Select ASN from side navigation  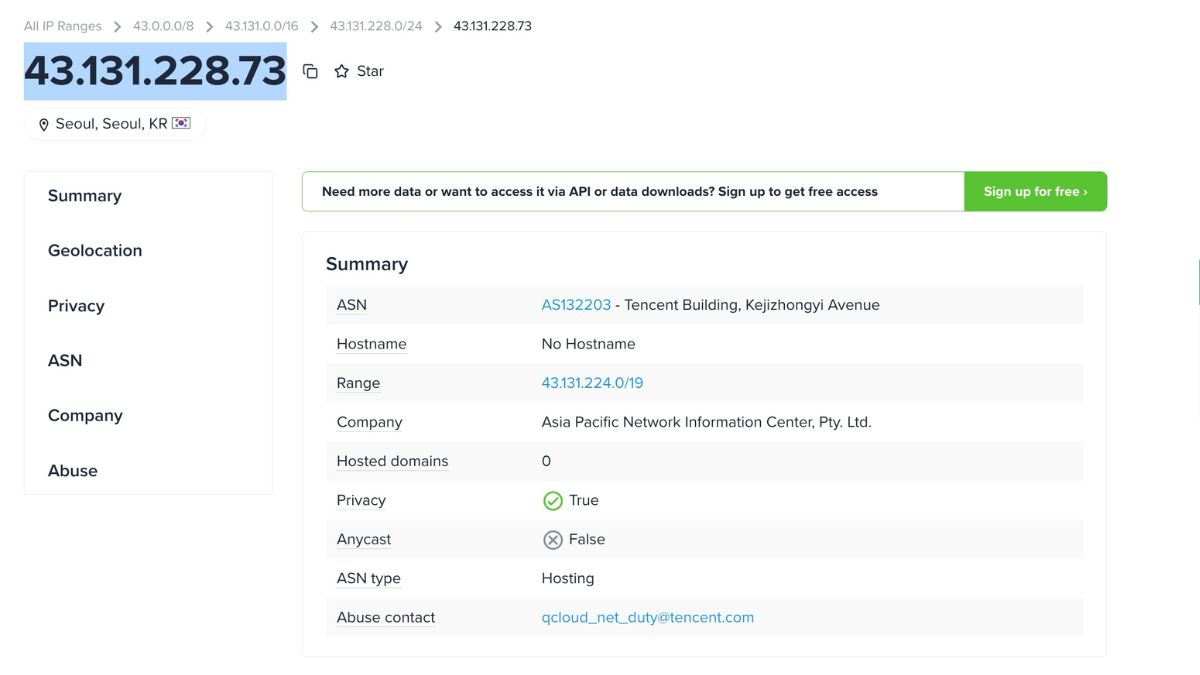coord(65,361)
